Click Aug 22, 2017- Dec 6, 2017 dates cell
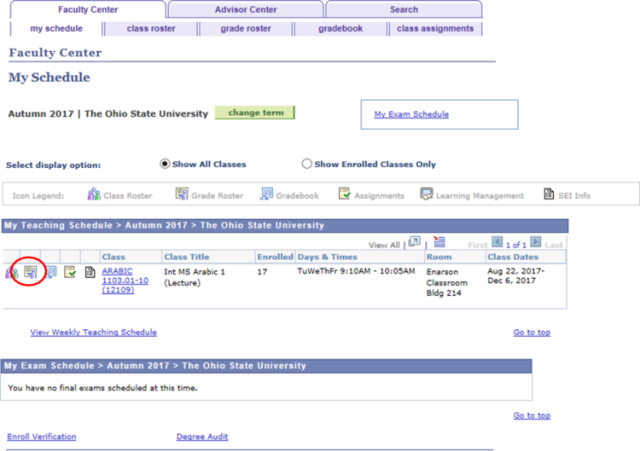 pos(516,276)
